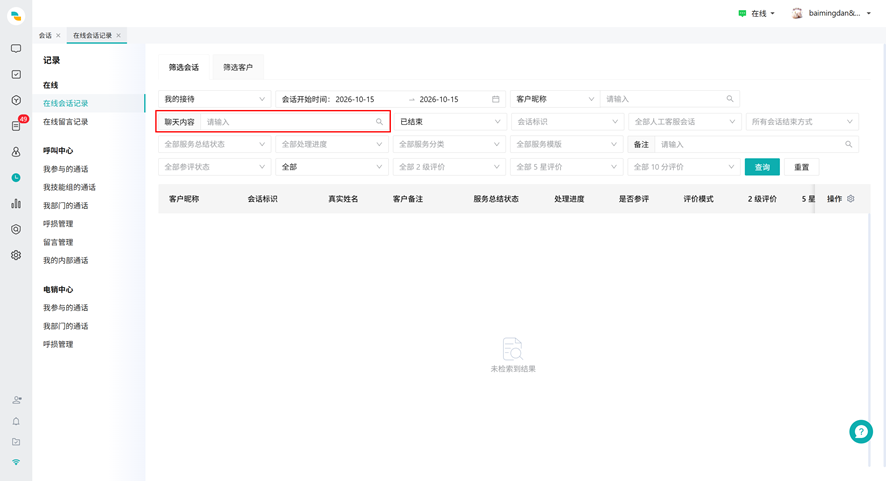Open the hexagon shield icon in sidebar
Image resolution: width=886 pixels, height=481 pixels.
tap(16, 229)
